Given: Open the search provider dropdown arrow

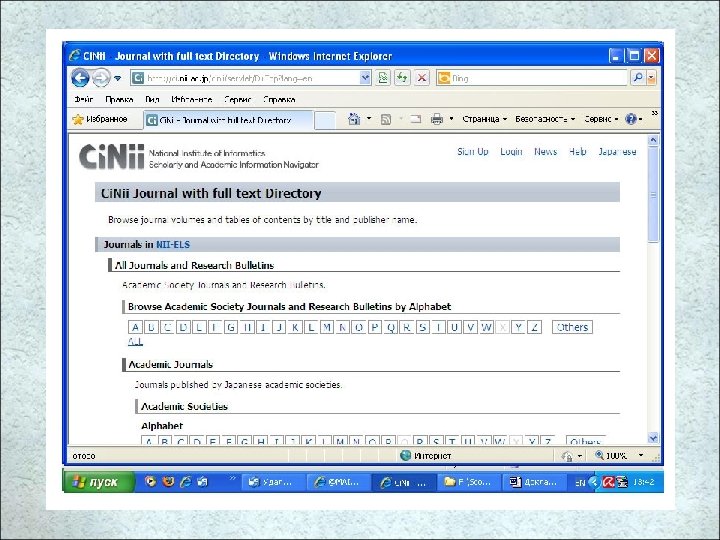Looking at the screenshot, I should pyautogui.click(x=651, y=78).
